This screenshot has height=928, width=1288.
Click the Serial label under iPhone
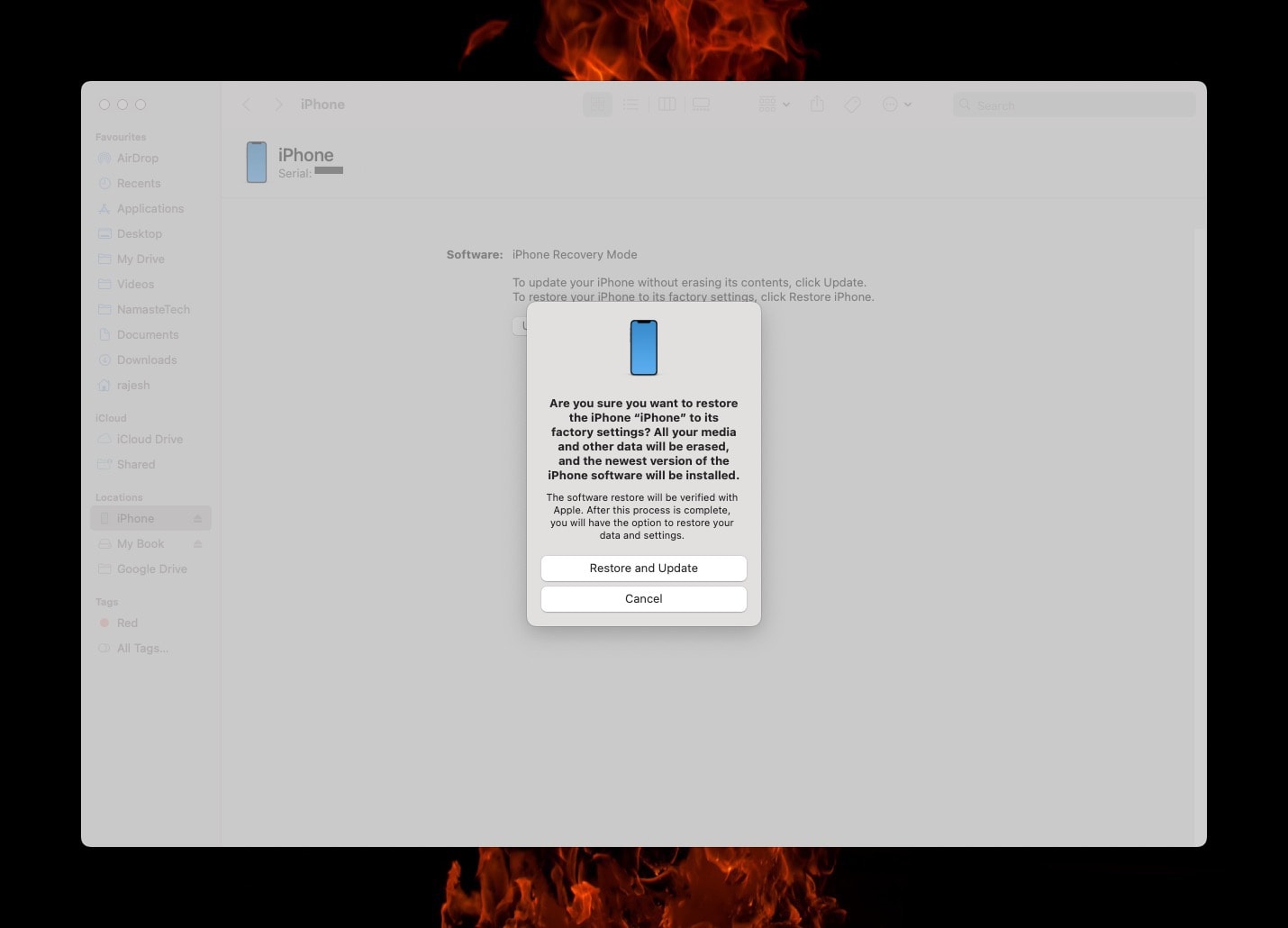[x=295, y=173]
